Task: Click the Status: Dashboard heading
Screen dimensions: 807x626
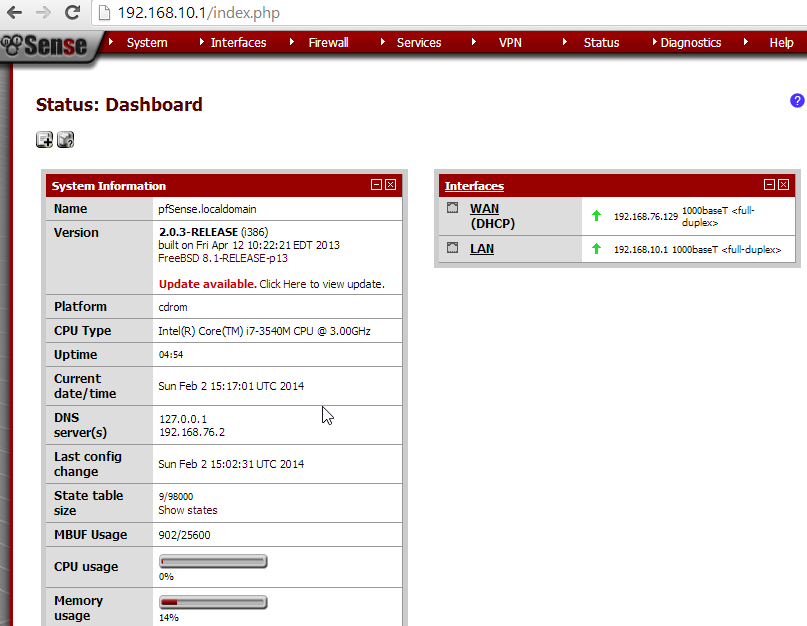Action: pyautogui.click(x=119, y=105)
